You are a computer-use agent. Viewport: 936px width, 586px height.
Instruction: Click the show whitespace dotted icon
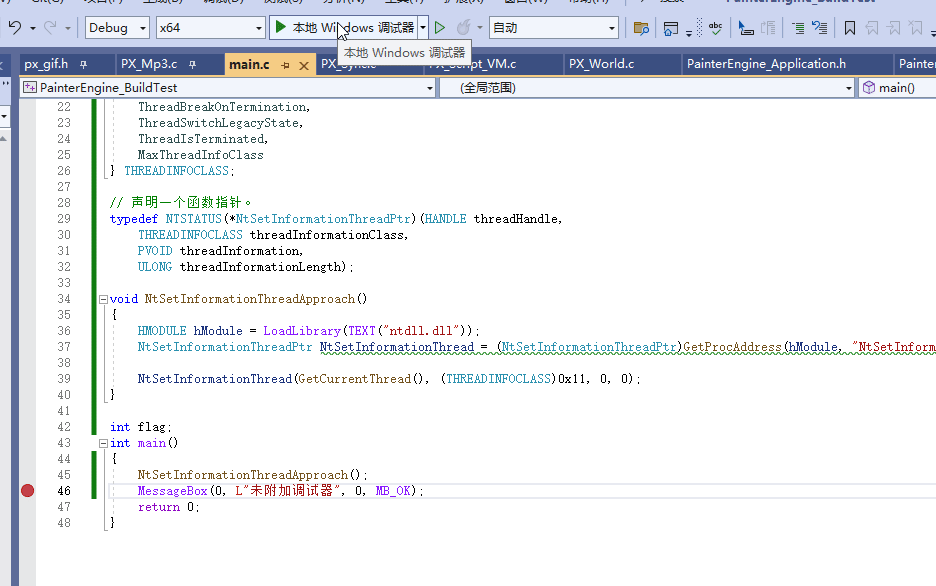(x=698, y=27)
